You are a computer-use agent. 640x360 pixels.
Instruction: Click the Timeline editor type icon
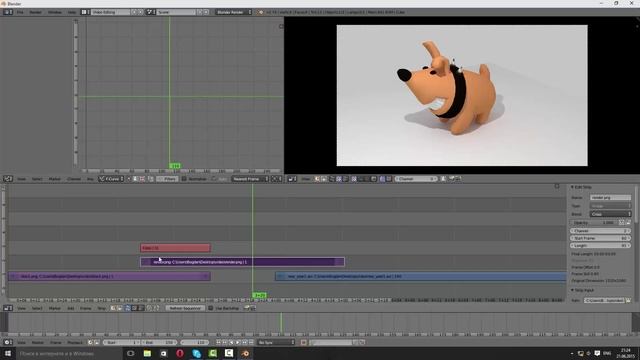(x=8, y=342)
